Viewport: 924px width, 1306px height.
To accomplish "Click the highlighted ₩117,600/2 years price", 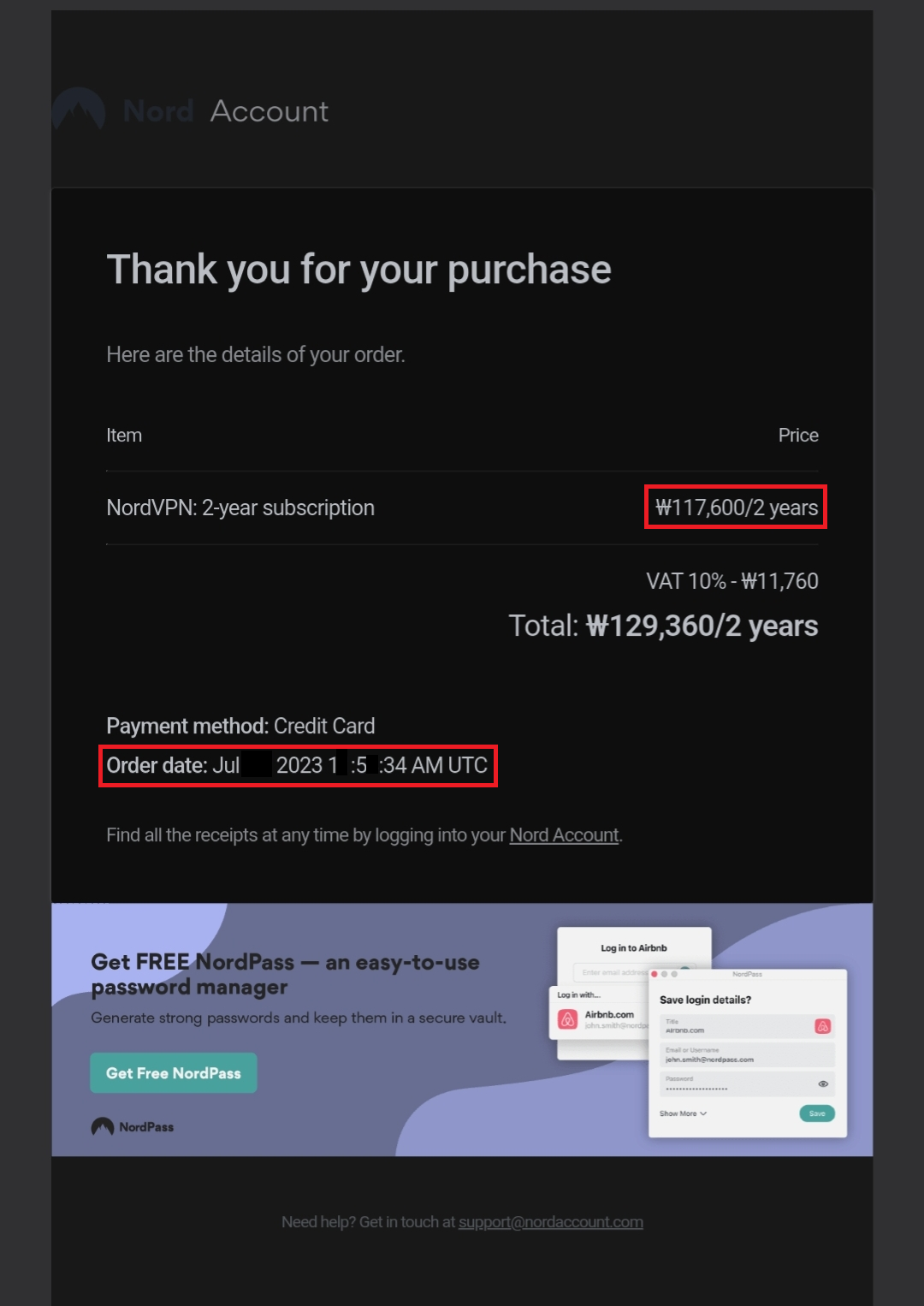I will (x=736, y=508).
